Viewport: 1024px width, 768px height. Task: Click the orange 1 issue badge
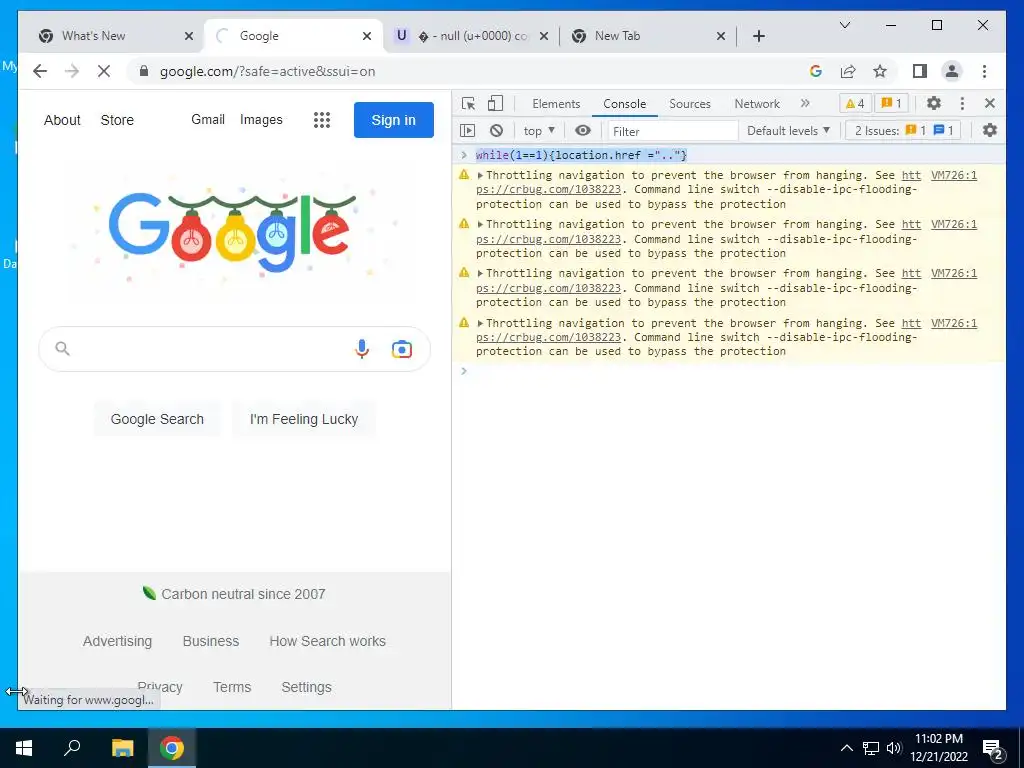point(891,103)
